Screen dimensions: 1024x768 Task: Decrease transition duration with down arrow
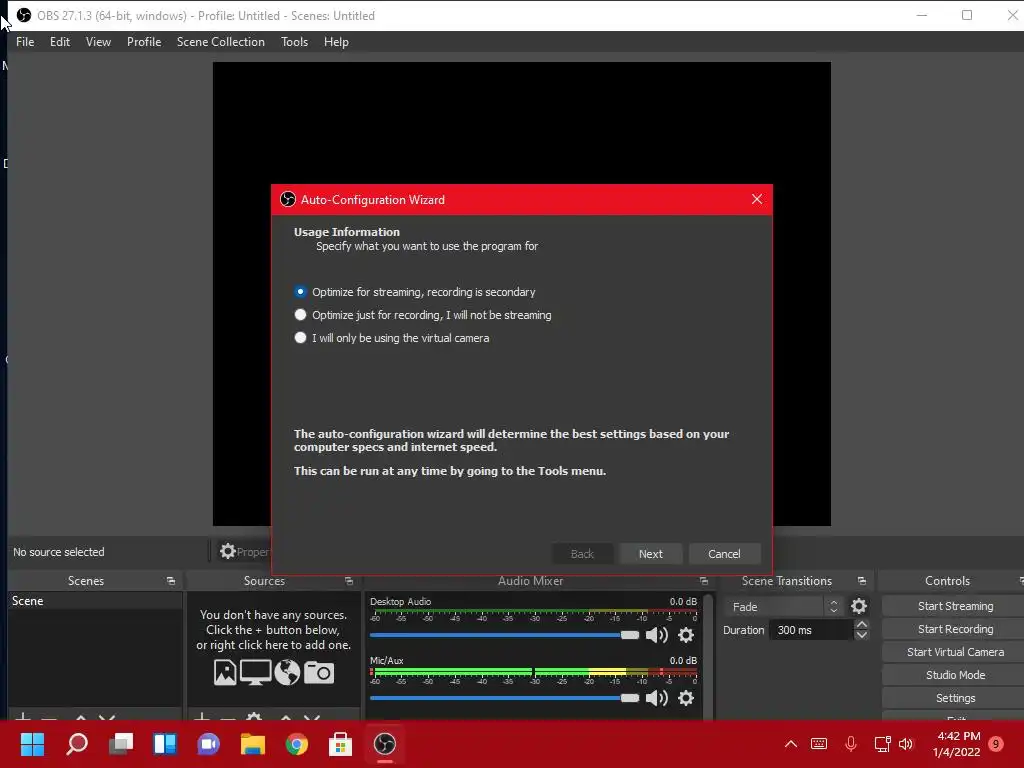click(861, 635)
